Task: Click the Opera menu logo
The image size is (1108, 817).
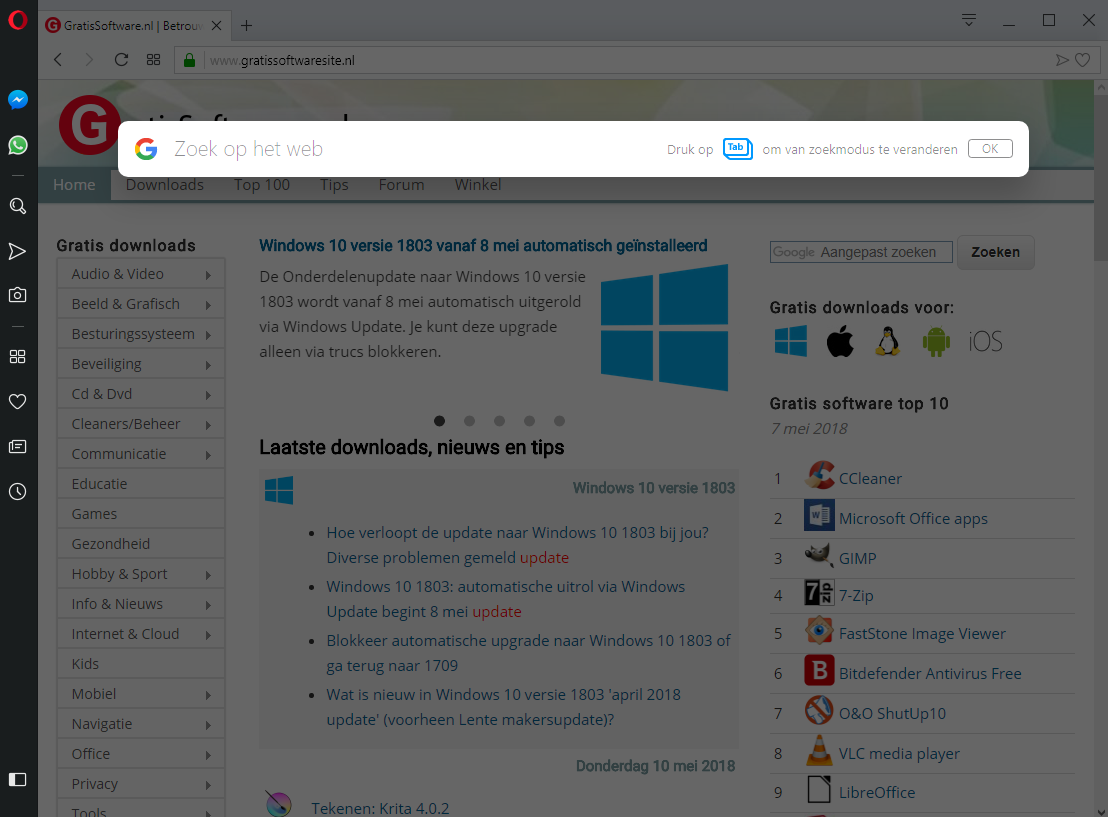Action: [17, 20]
